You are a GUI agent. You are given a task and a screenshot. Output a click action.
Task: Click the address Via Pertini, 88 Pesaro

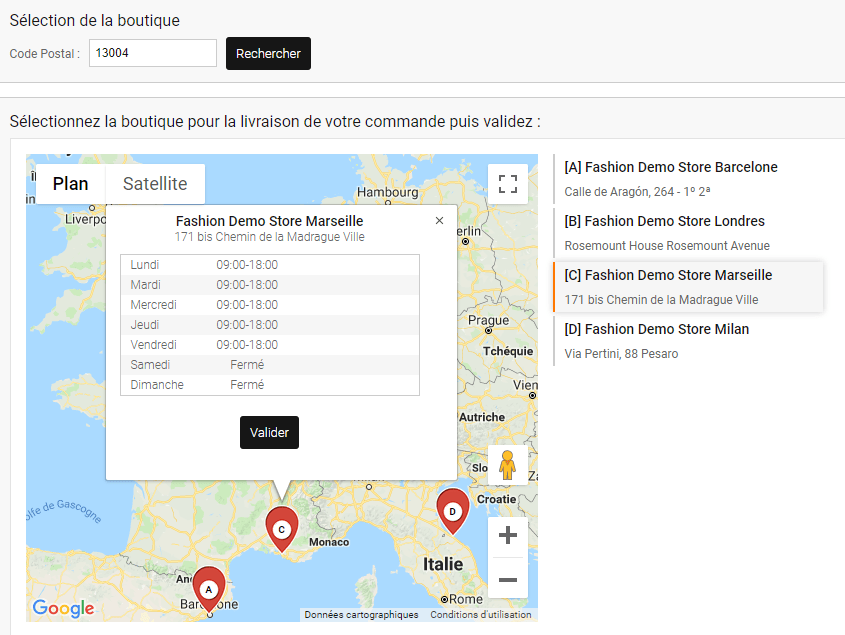pos(621,354)
